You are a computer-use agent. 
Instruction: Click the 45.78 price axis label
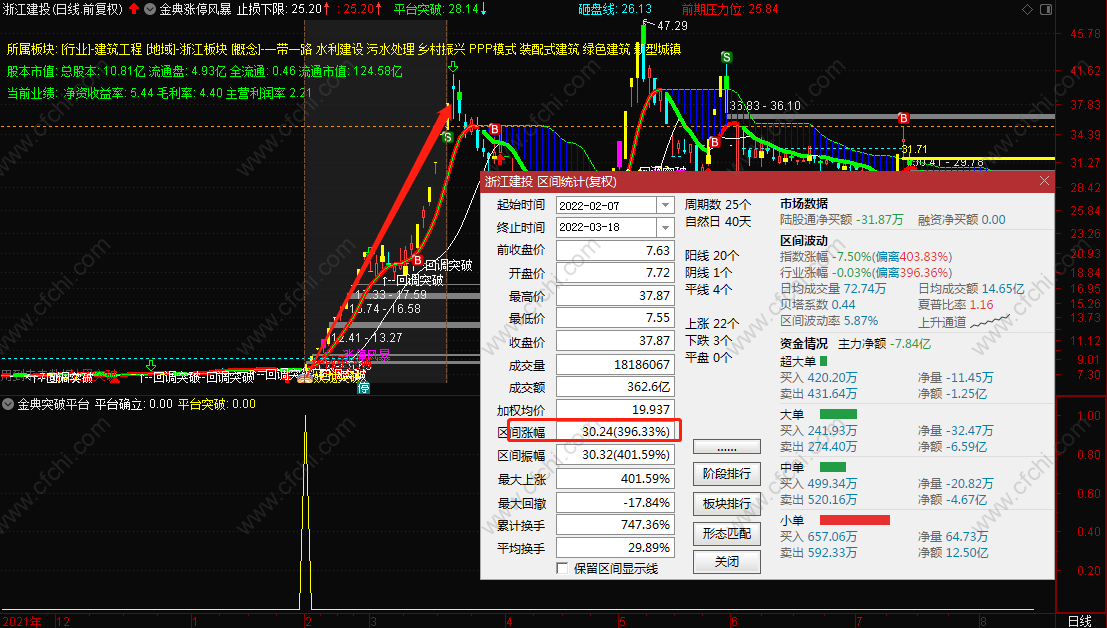1086,34
